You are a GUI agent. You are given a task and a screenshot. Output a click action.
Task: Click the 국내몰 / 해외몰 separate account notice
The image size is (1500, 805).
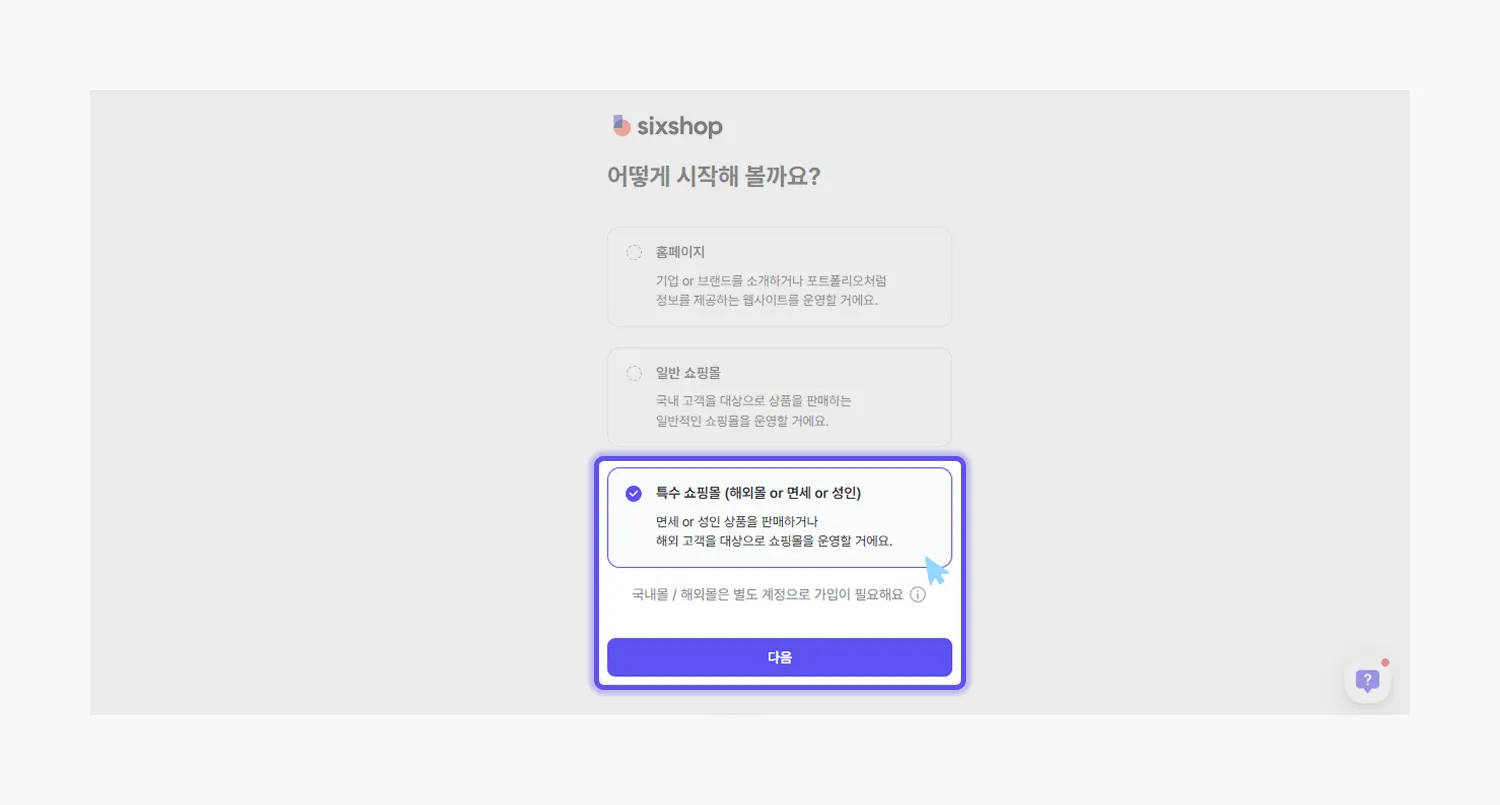click(x=767, y=594)
